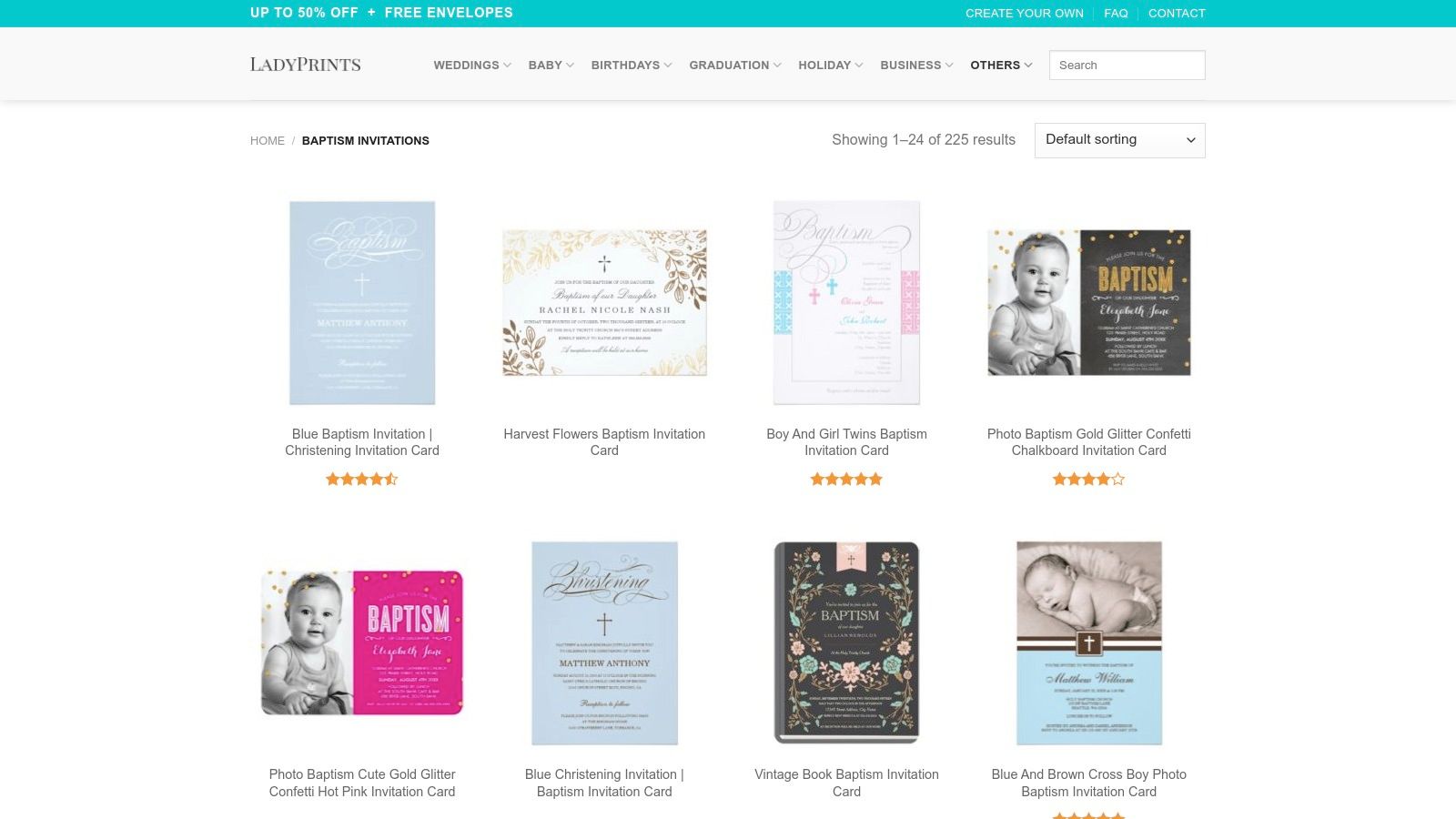Open Blue Baptism Invitation card thumbnail
1456x819 pixels.
(x=362, y=303)
